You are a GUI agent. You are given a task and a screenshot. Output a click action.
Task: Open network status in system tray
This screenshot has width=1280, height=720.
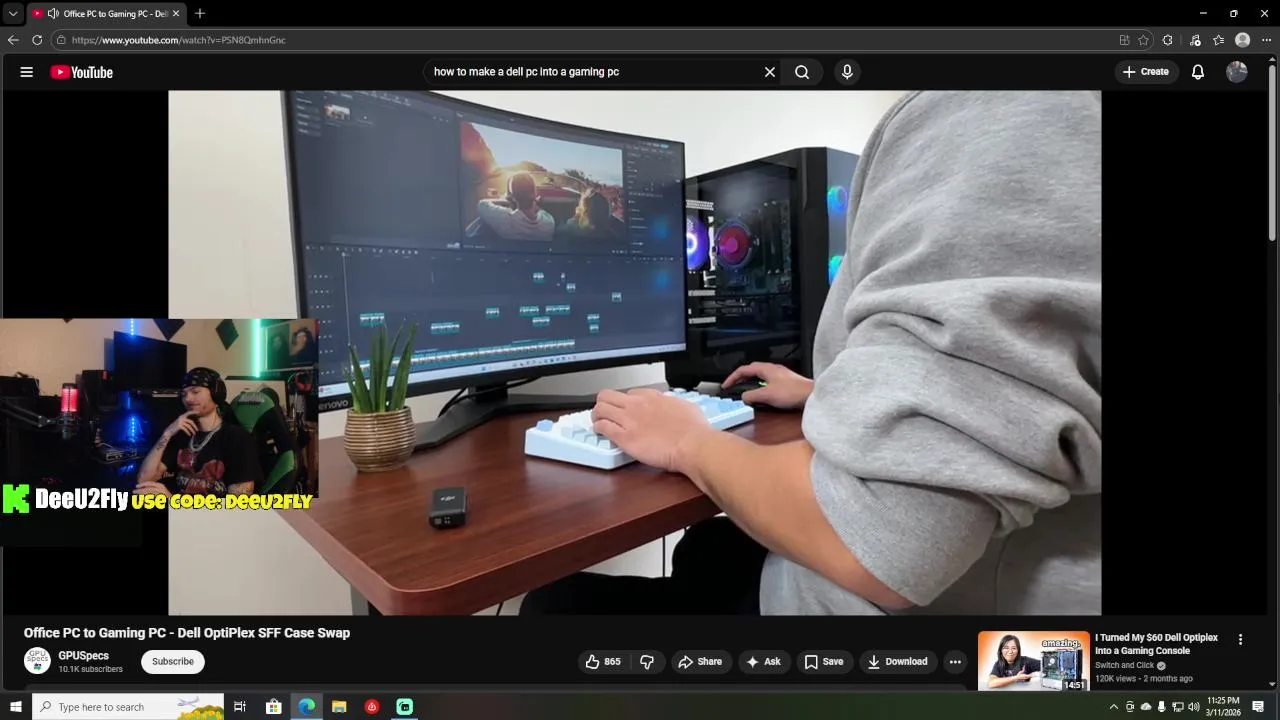coord(1177,707)
